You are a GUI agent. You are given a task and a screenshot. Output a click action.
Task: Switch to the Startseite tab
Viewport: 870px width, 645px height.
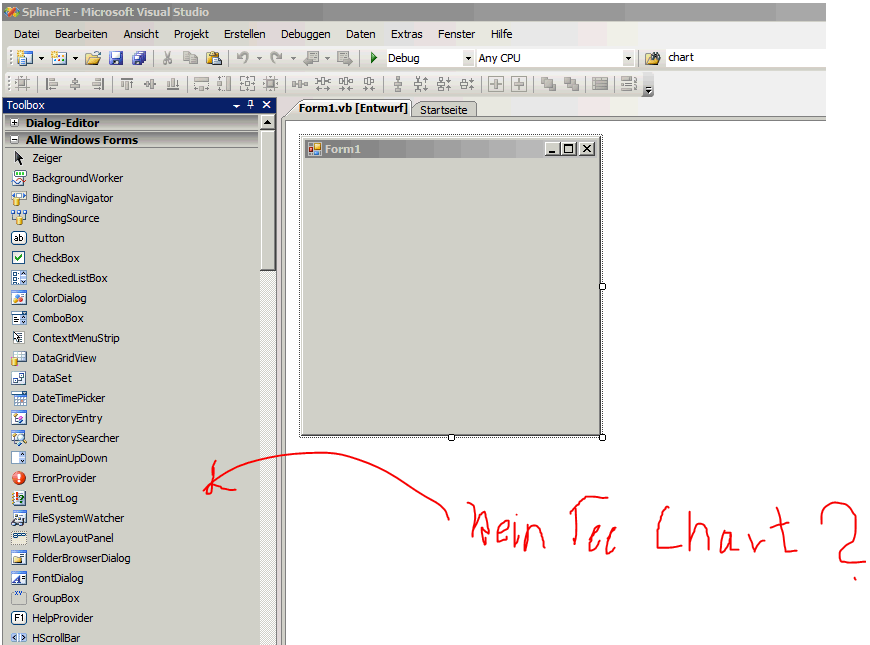pos(443,110)
